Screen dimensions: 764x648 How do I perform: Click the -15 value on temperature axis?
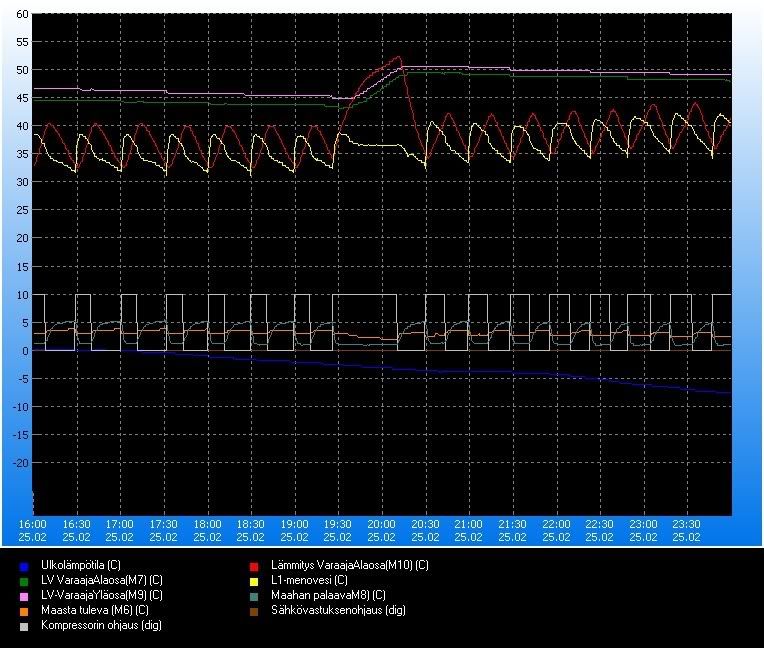coord(20,435)
